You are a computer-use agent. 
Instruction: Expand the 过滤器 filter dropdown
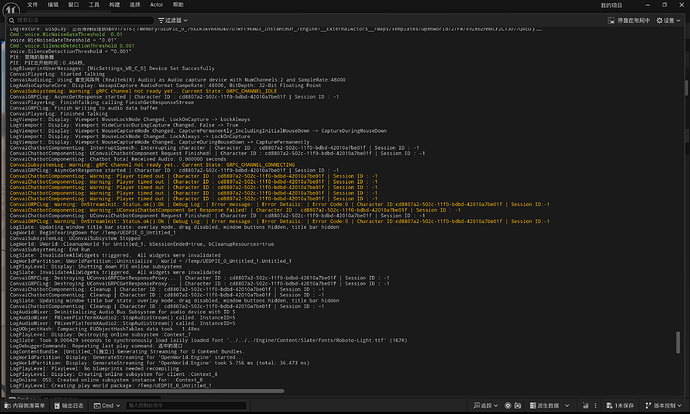point(173,20)
